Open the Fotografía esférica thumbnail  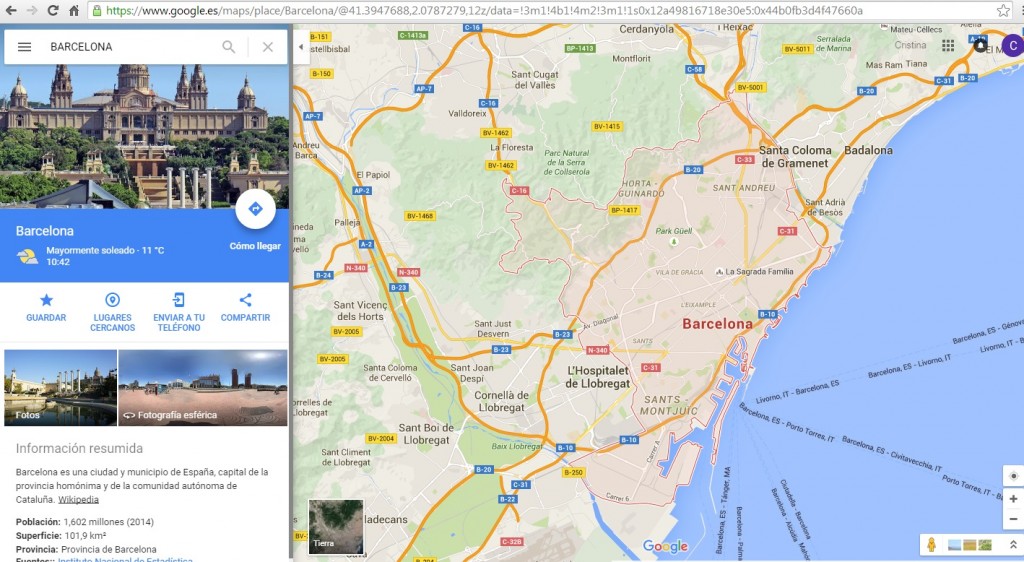click(x=203, y=388)
